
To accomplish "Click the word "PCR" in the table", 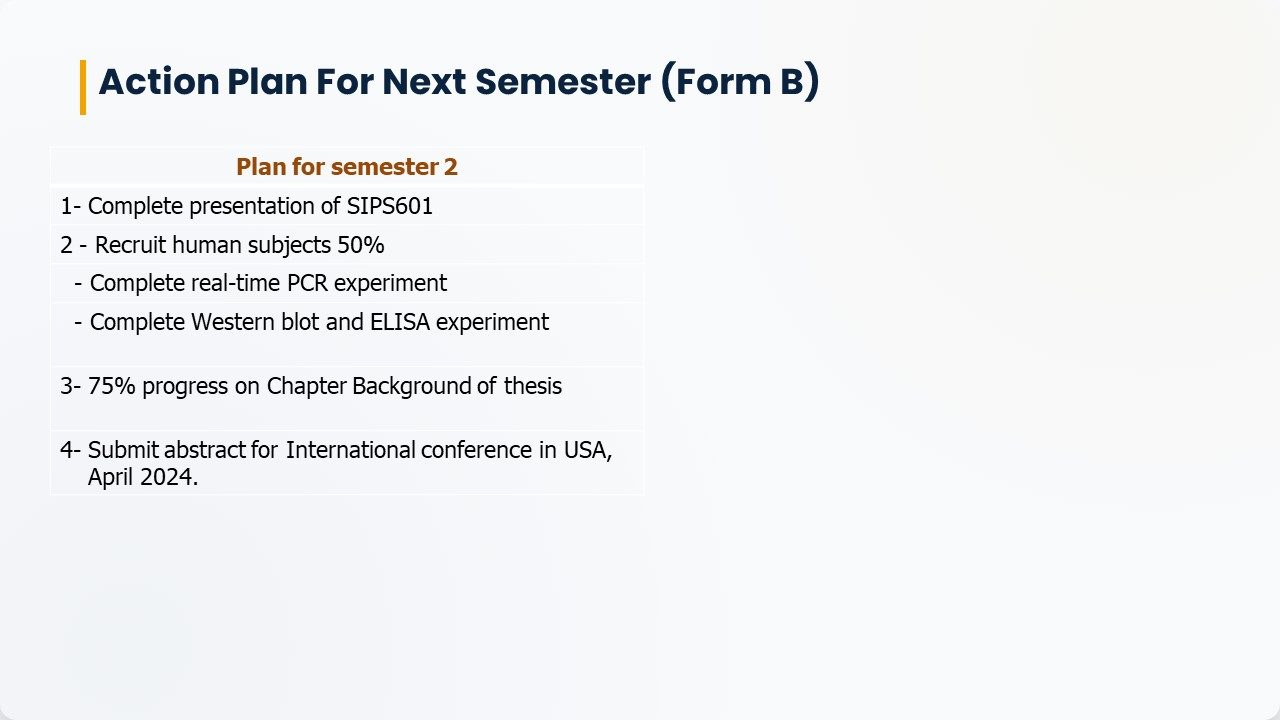I will point(307,283).
